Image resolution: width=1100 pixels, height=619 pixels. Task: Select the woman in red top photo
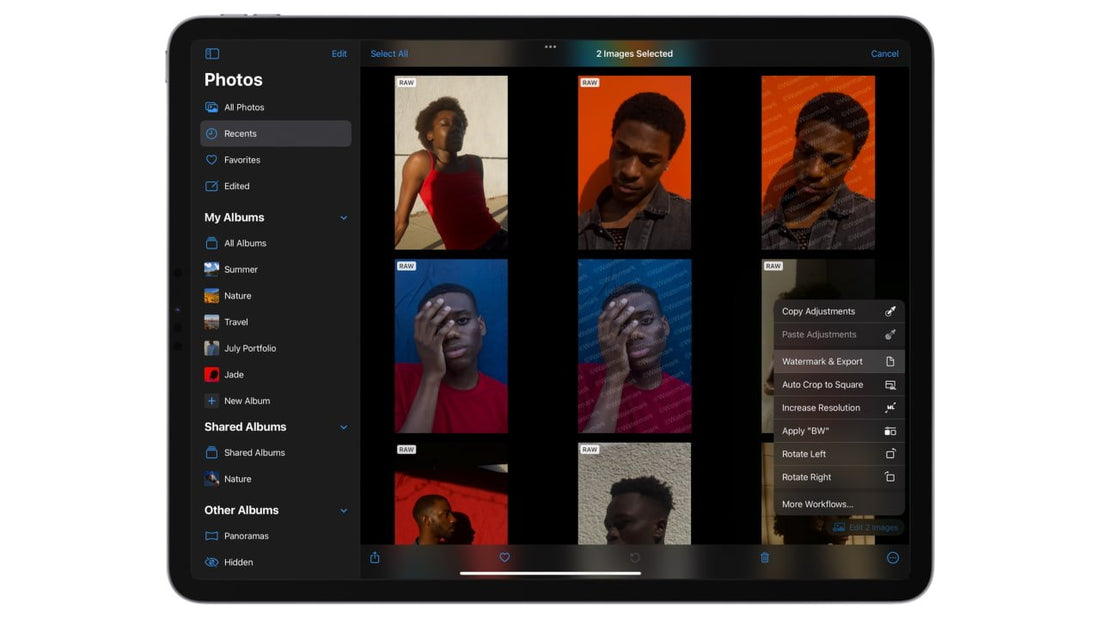451,163
